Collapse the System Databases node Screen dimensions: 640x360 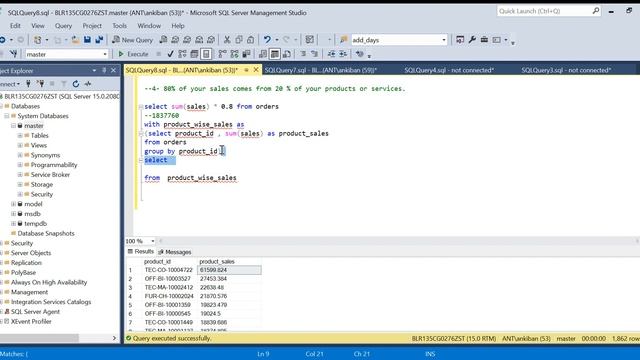point(7,116)
